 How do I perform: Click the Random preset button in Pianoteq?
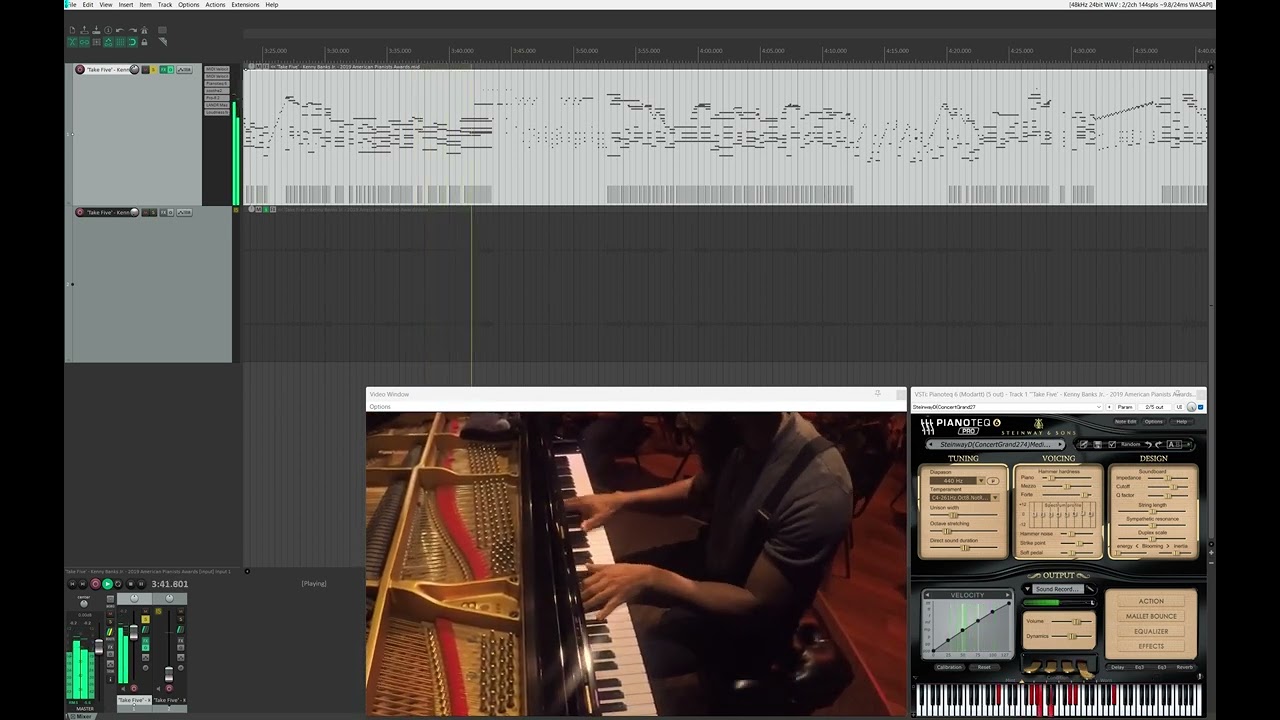tap(1130, 444)
